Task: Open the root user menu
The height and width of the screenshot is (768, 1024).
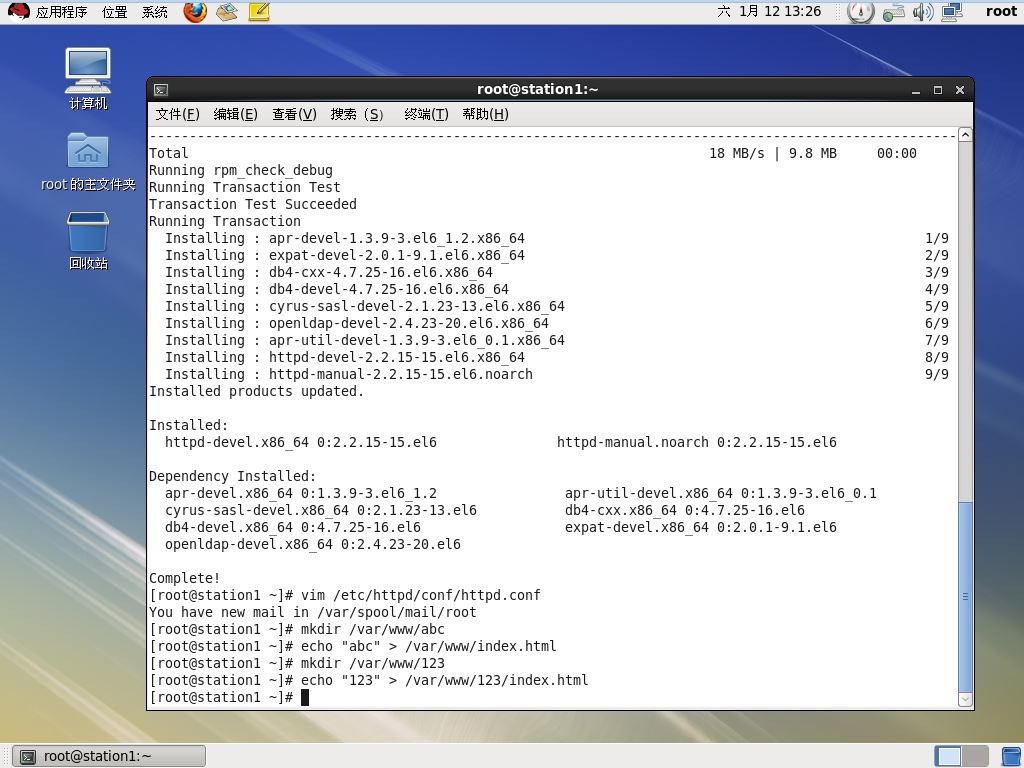Action: [1001, 11]
